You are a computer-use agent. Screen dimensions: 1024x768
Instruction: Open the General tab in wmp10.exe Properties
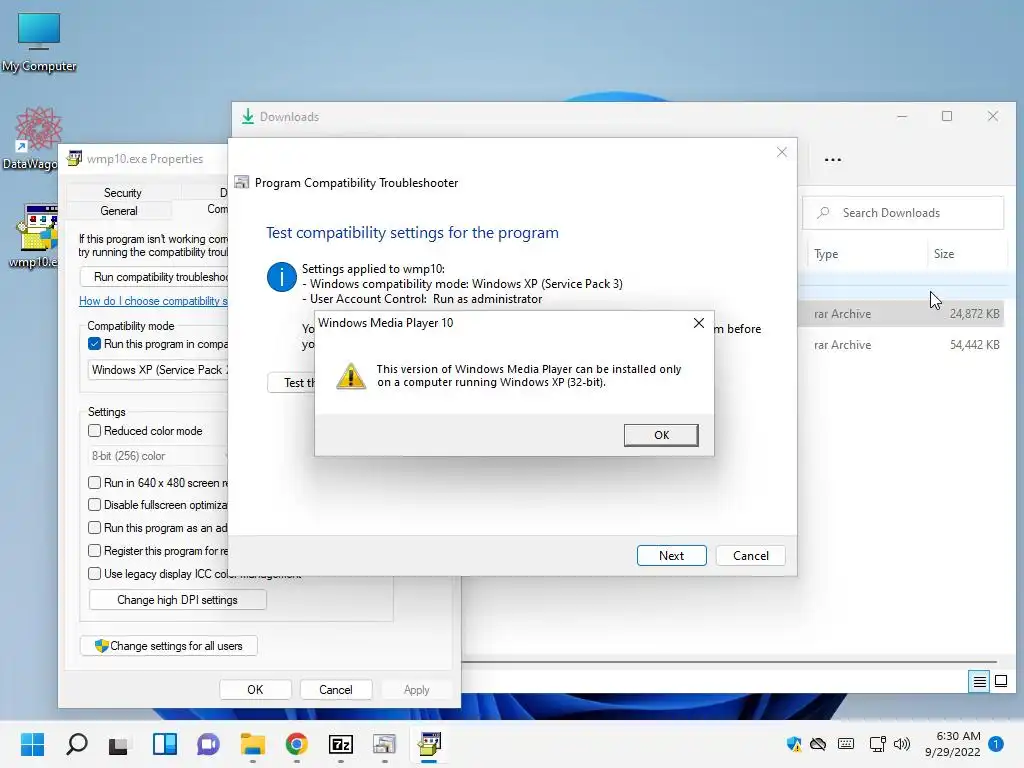(x=118, y=211)
